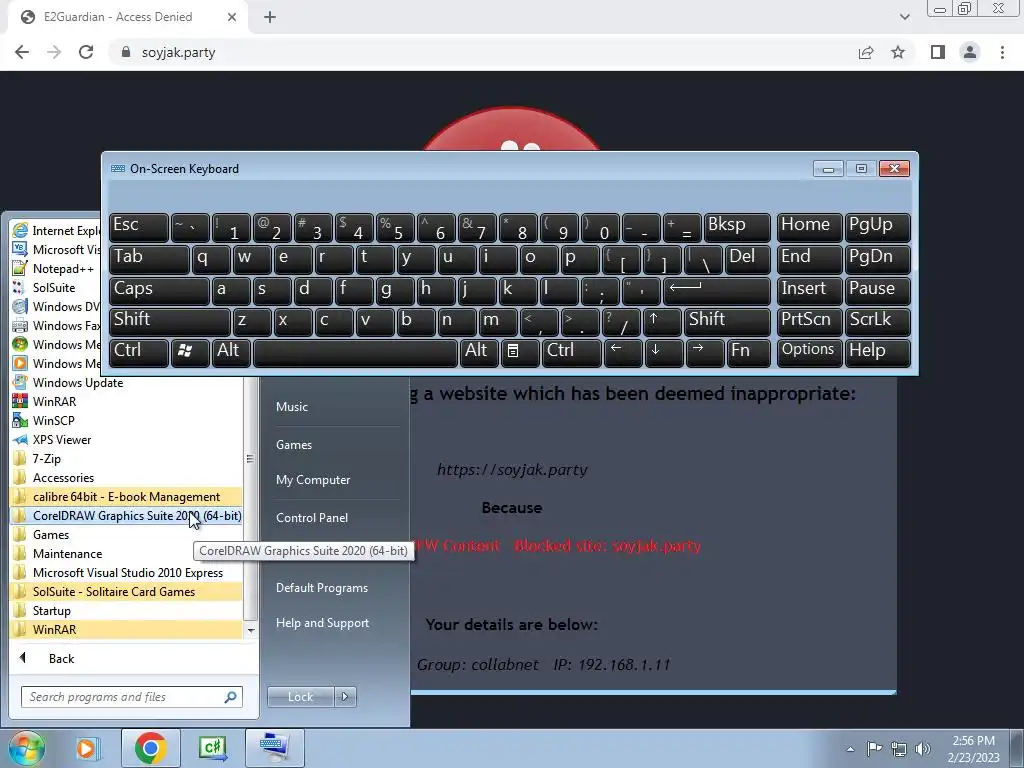Open Games in Start menu right pane
This screenshot has width=1024, height=768.
click(294, 444)
